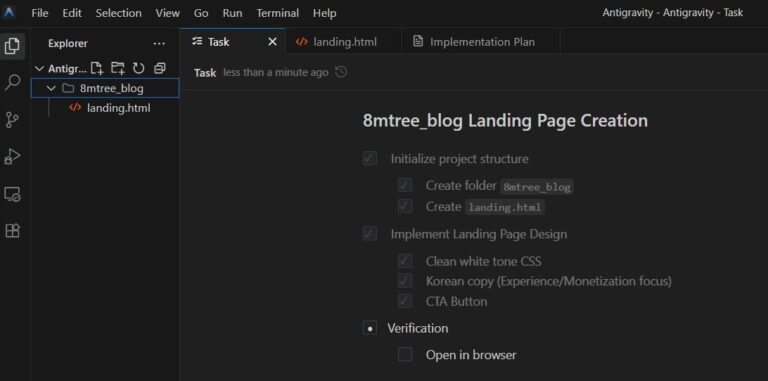Open Extensions view
This screenshot has height=381, width=768.
pos(12,231)
